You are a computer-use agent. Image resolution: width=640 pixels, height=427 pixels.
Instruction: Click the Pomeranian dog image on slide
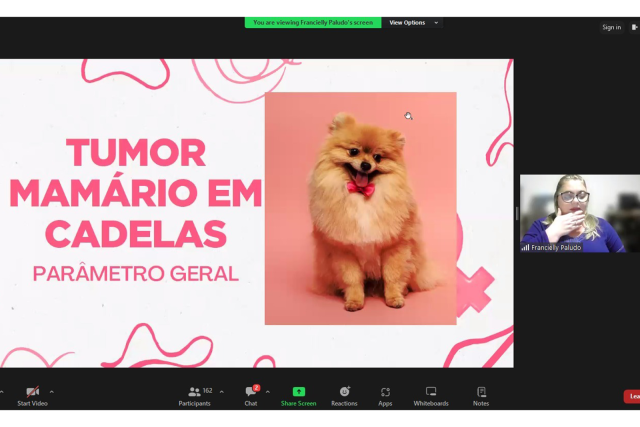coord(360,208)
